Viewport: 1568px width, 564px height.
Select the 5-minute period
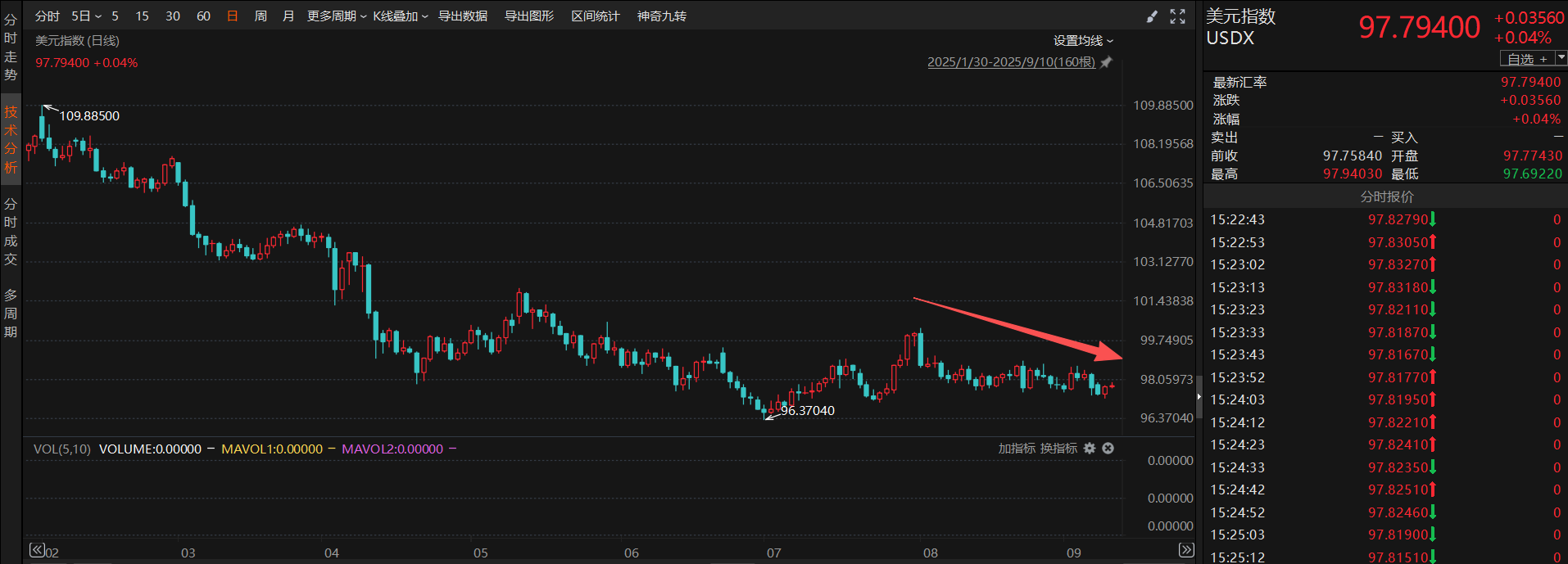pyautogui.click(x=115, y=16)
